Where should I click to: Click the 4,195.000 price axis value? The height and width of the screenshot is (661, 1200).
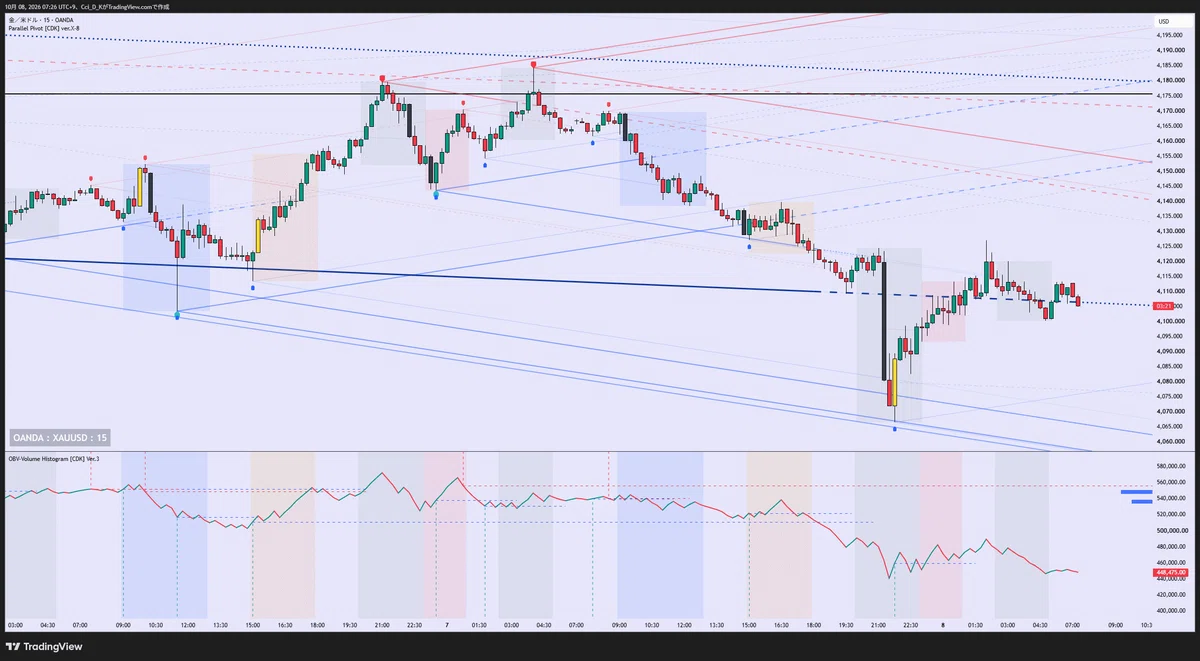(1171, 35)
